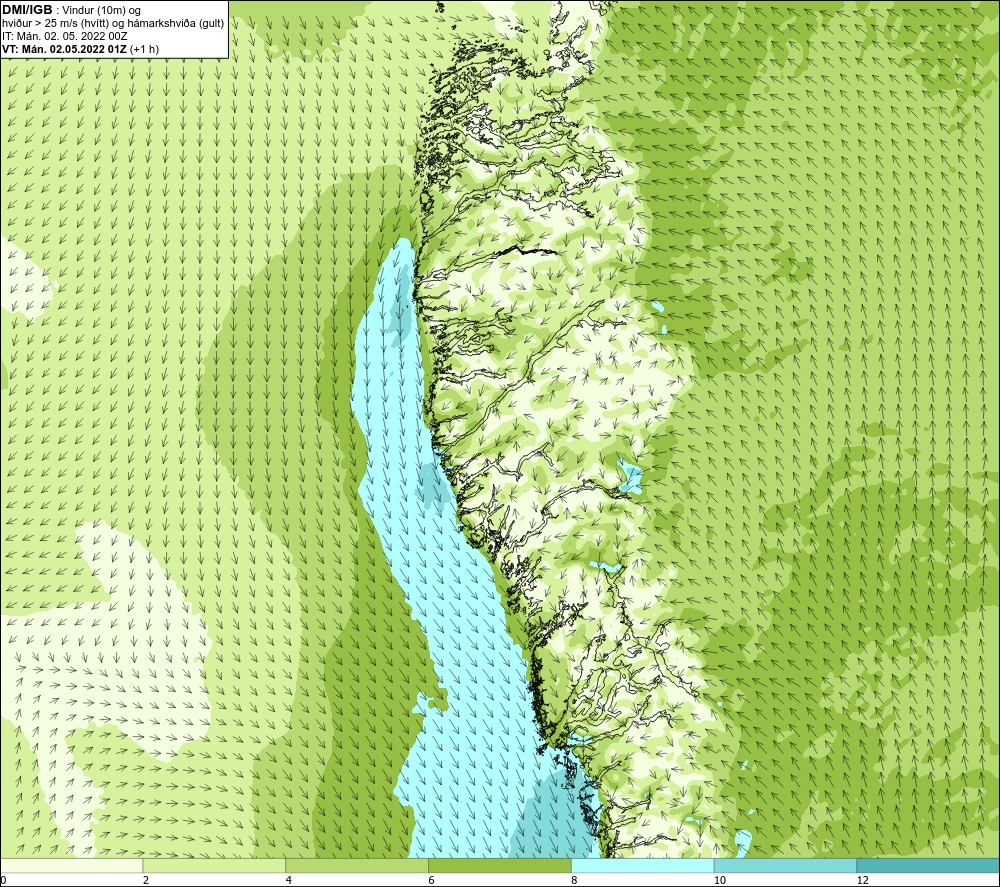Click the 6–8 m/s darker green legend band

click(500, 865)
